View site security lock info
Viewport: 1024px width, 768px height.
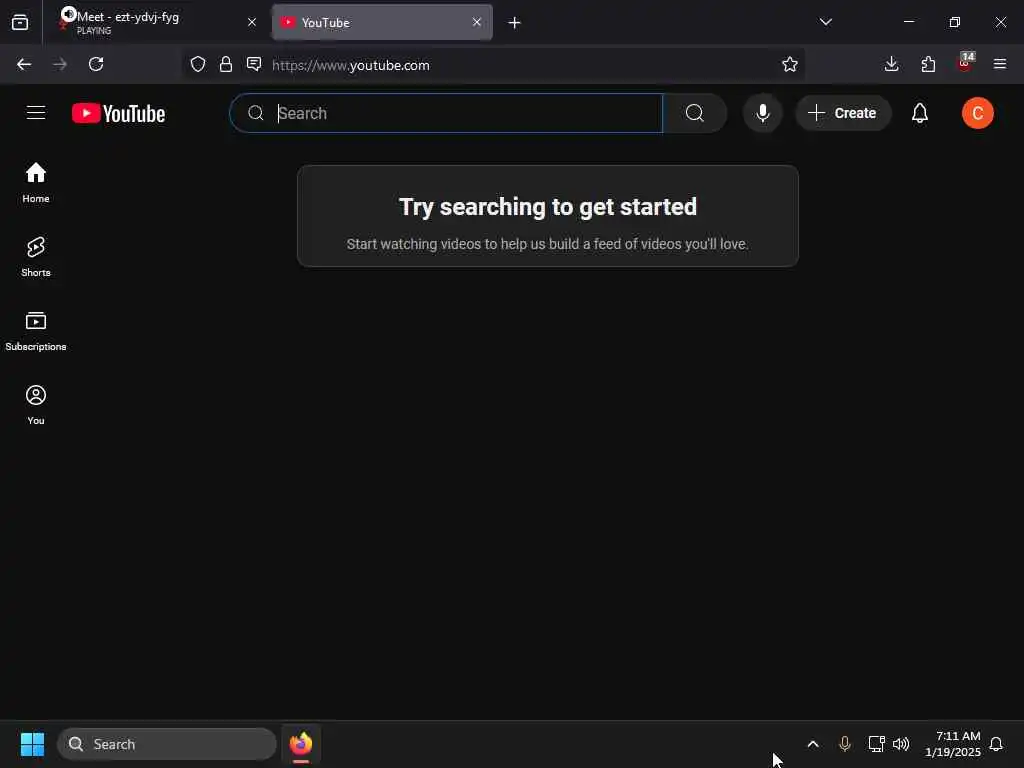point(226,64)
